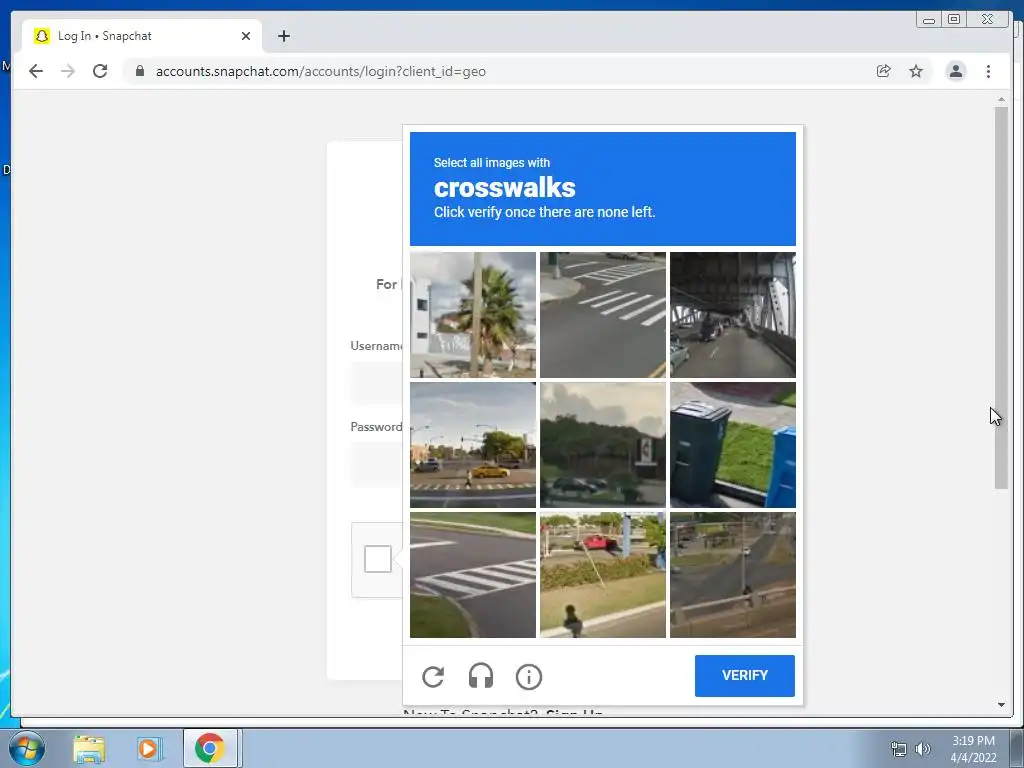The width and height of the screenshot is (1024, 768).
Task: Select the bridge underpass image tile
Action: point(733,315)
